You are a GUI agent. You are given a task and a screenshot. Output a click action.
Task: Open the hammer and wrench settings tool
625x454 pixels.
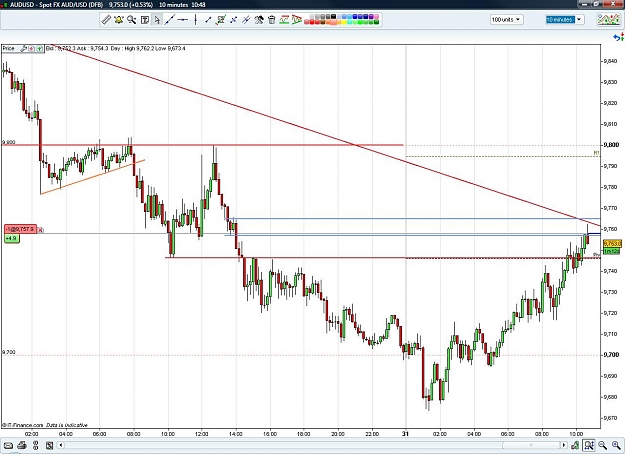(x=259, y=20)
